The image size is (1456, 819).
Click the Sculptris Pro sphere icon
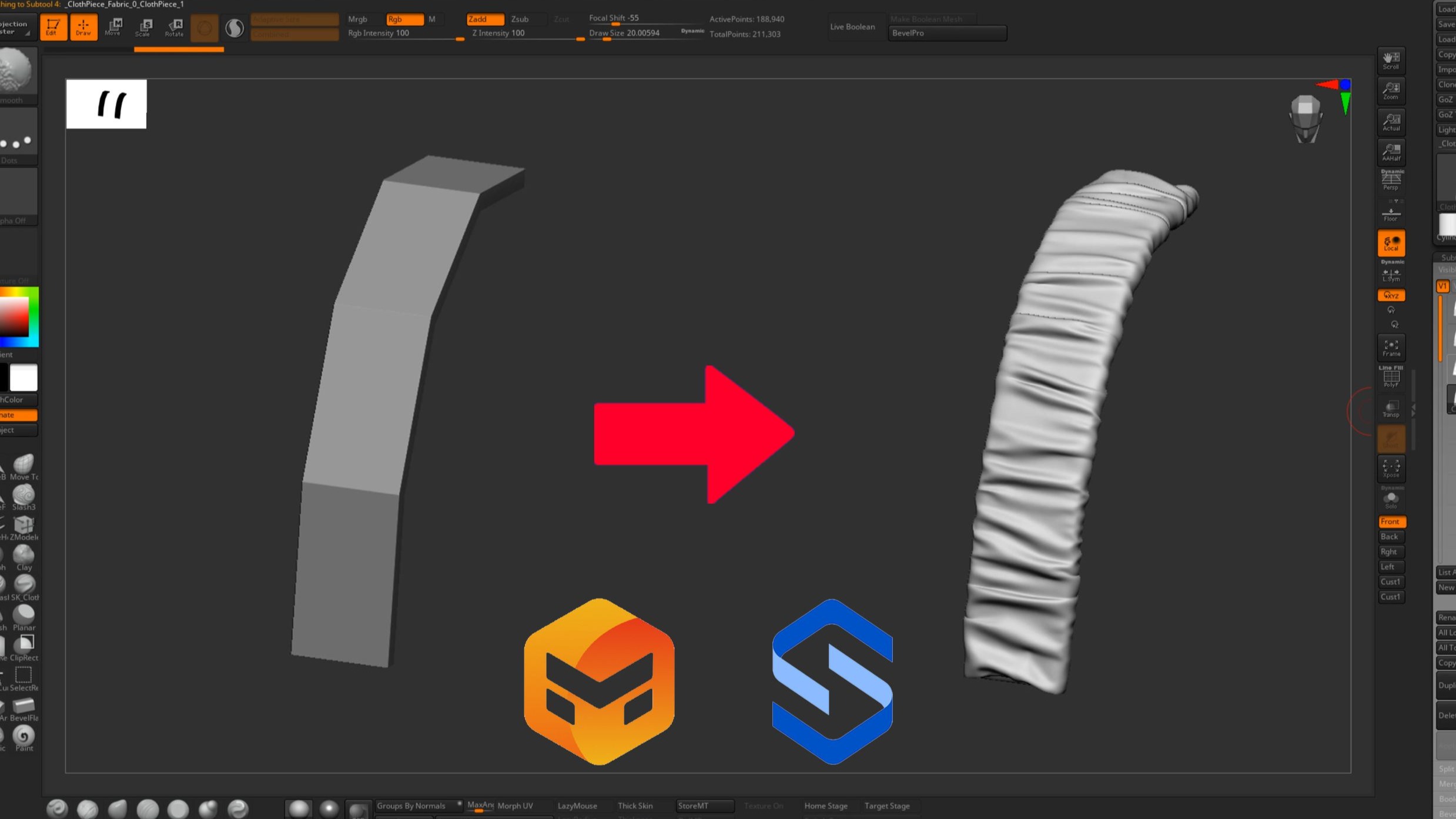(235, 28)
